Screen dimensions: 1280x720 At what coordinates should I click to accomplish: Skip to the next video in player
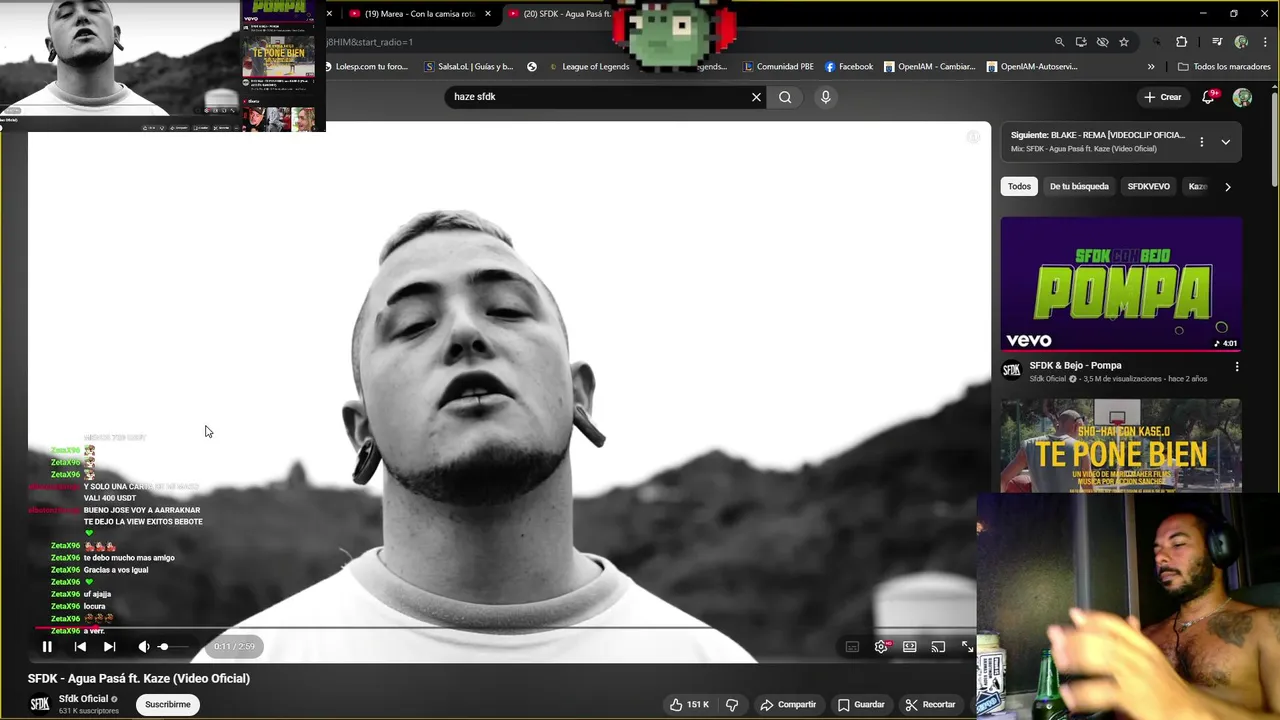tap(109, 647)
